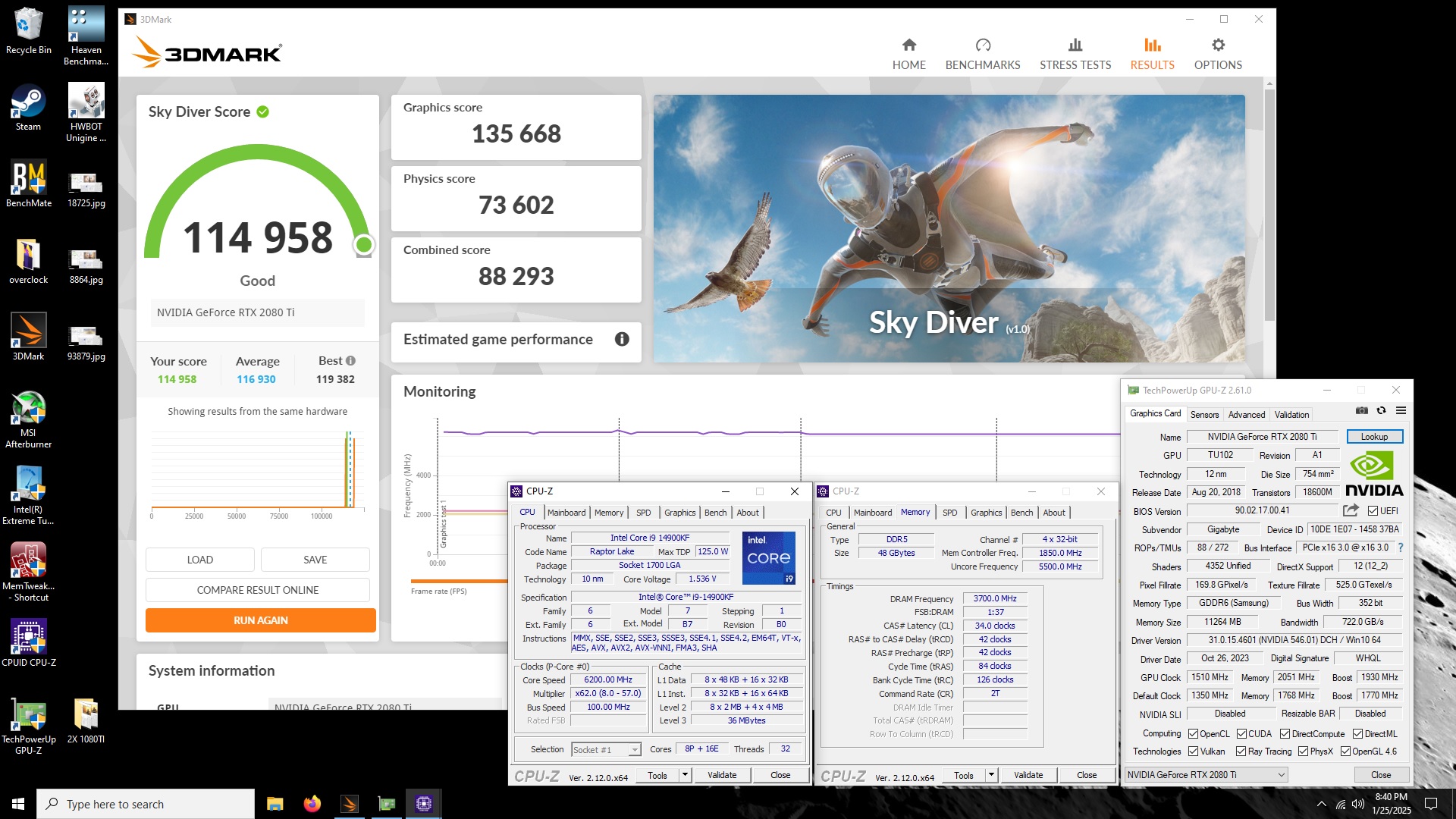The height and width of the screenshot is (819, 1456).
Task: Open 3DMark BENCHMARKS section
Action: 983,54
